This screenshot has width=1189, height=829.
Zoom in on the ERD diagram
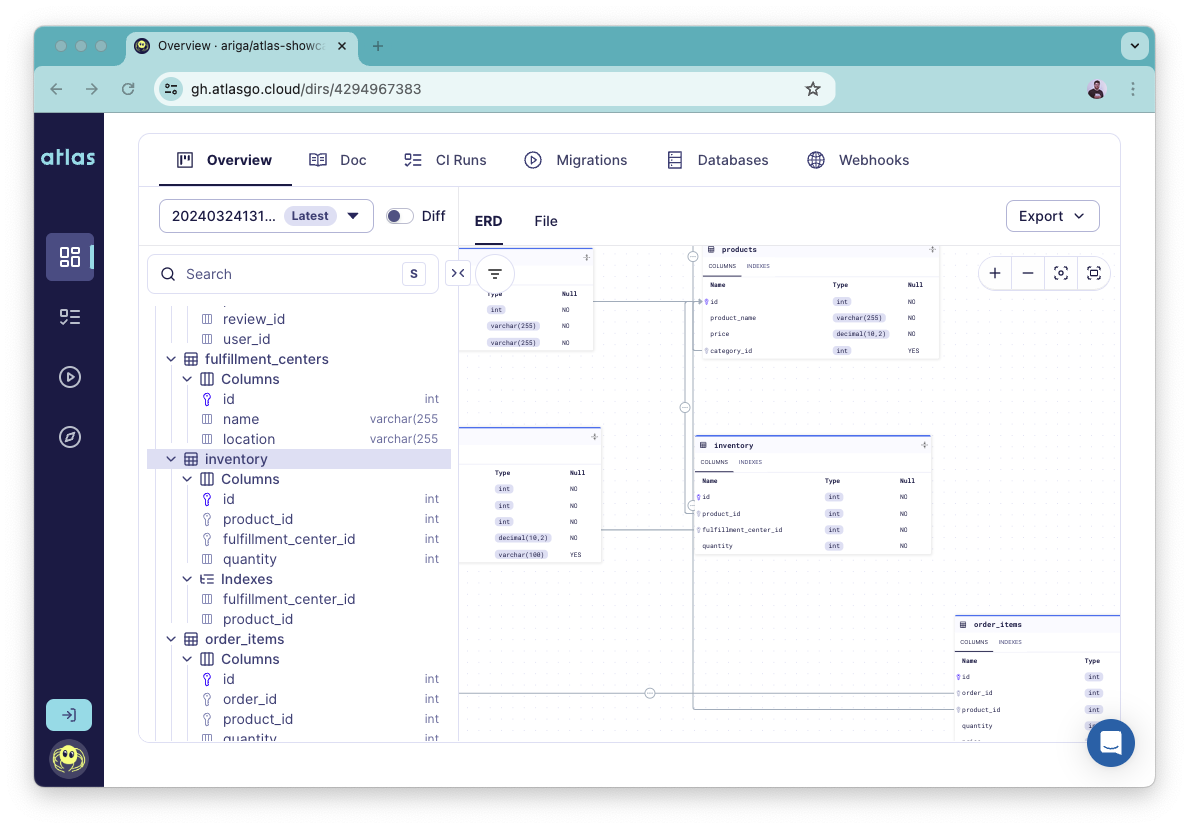pyautogui.click(x=994, y=272)
